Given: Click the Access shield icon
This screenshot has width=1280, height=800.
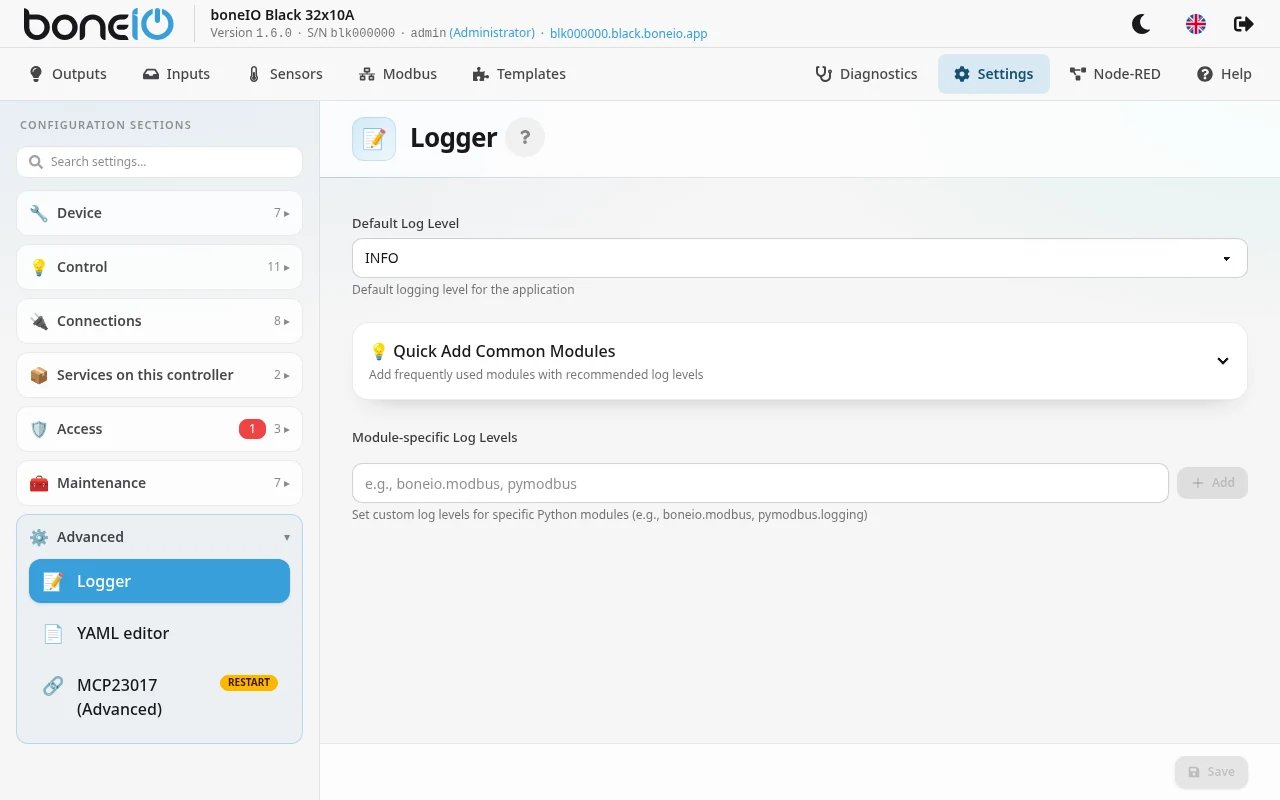Looking at the screenshot, I should click(39, 429).
